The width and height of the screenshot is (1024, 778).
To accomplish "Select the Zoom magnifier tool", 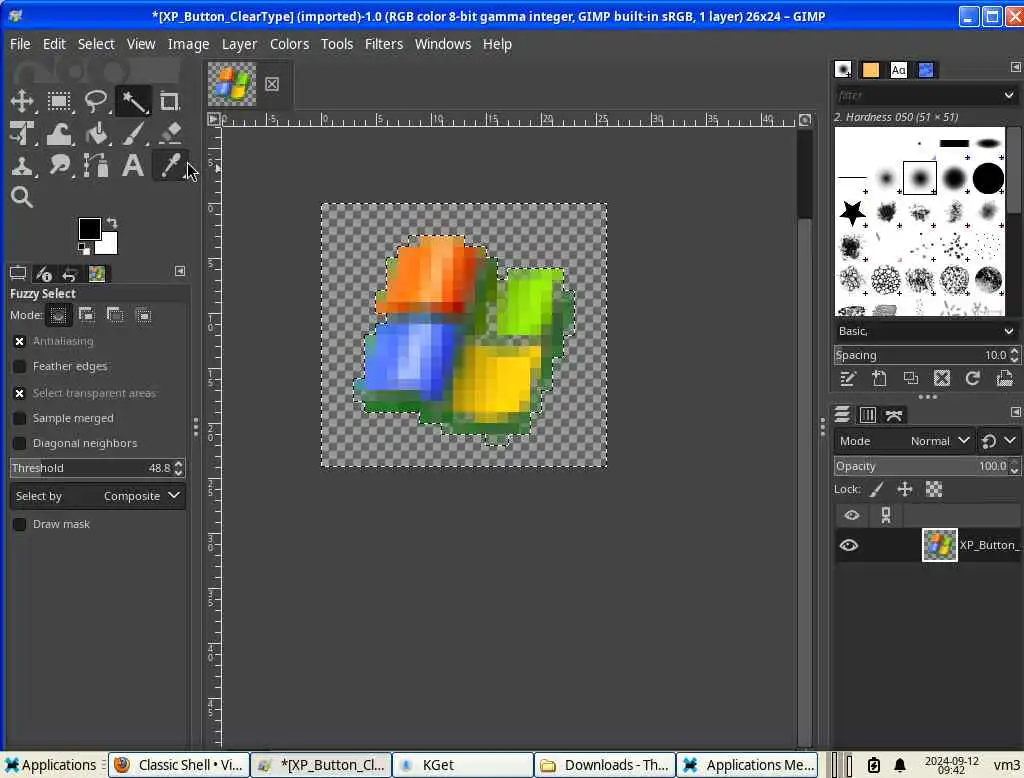I will point(22,197).
